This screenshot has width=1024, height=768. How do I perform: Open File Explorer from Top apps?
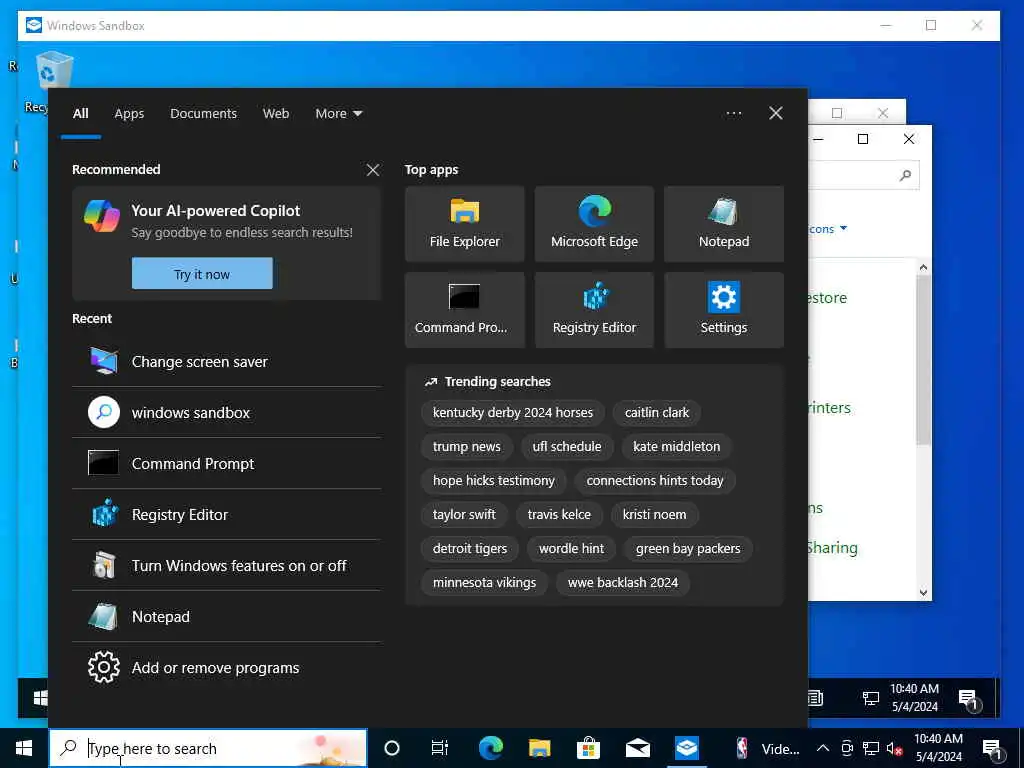click(x=464, y=224)
